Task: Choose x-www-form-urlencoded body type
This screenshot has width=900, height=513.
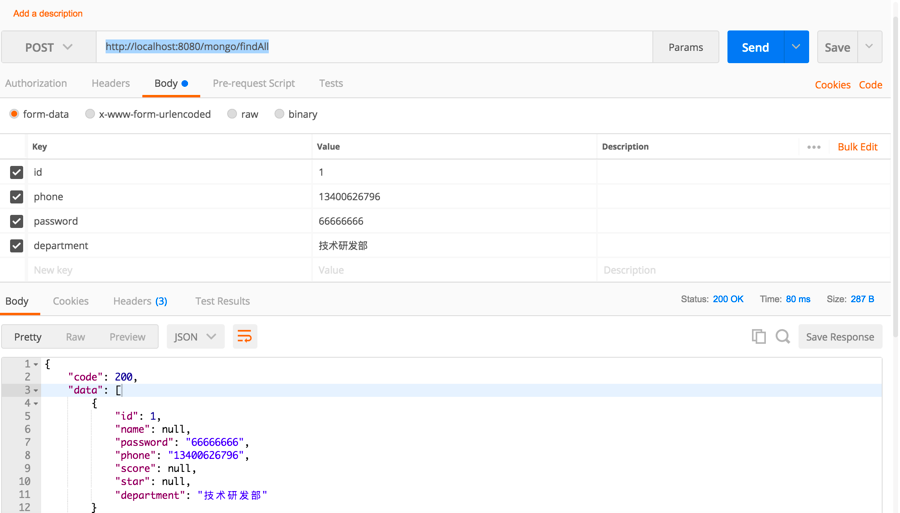Action: pyautogui.click(x=90, y=114)
